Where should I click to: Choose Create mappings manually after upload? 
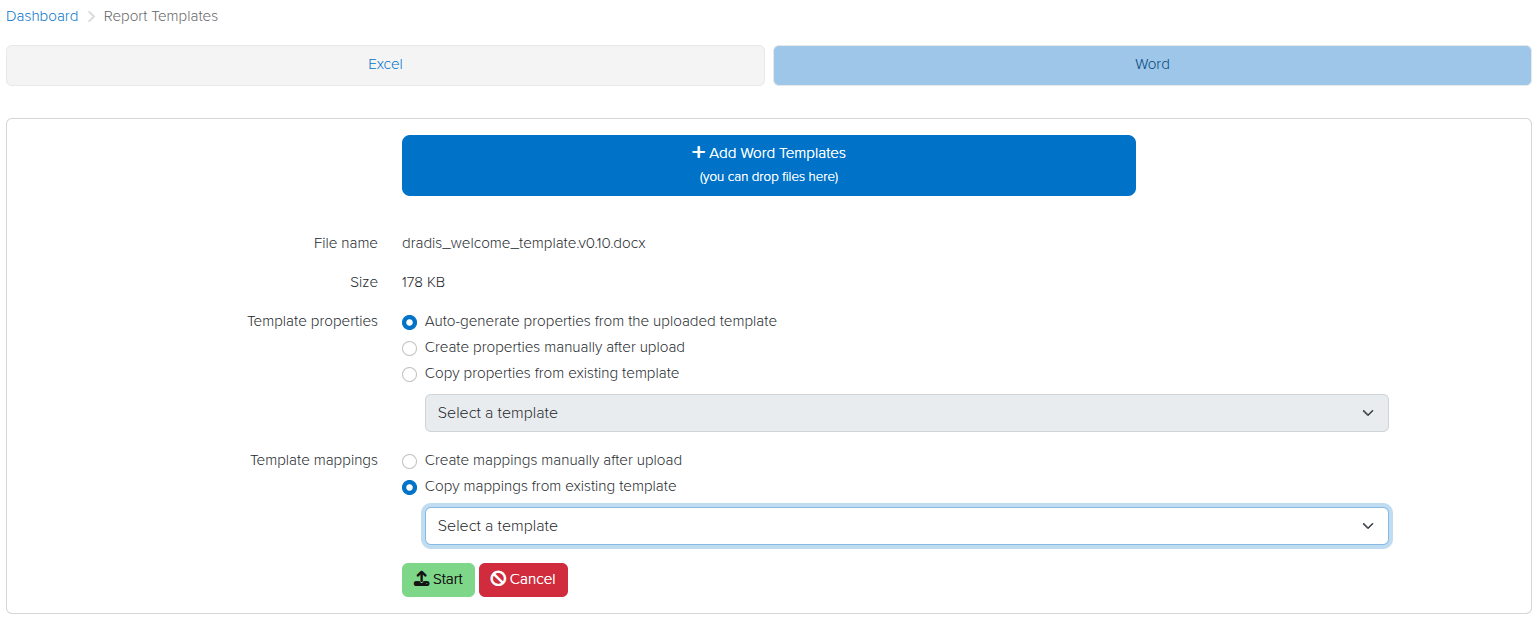(409, 461)
